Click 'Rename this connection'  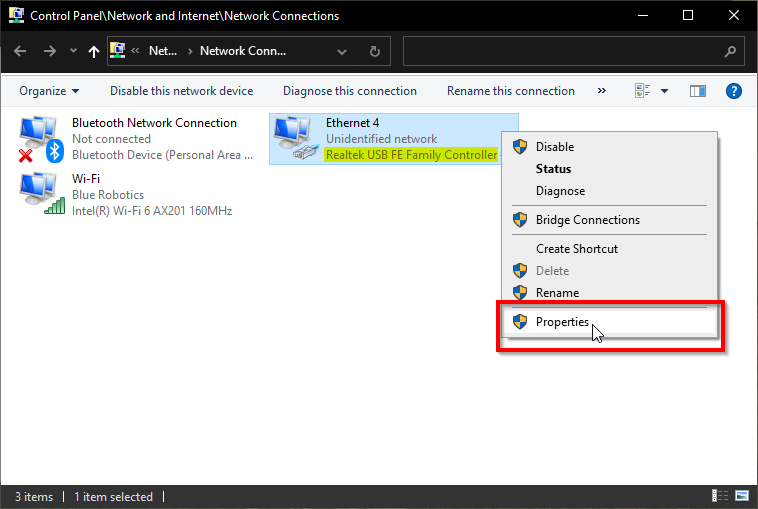point(510,91)
